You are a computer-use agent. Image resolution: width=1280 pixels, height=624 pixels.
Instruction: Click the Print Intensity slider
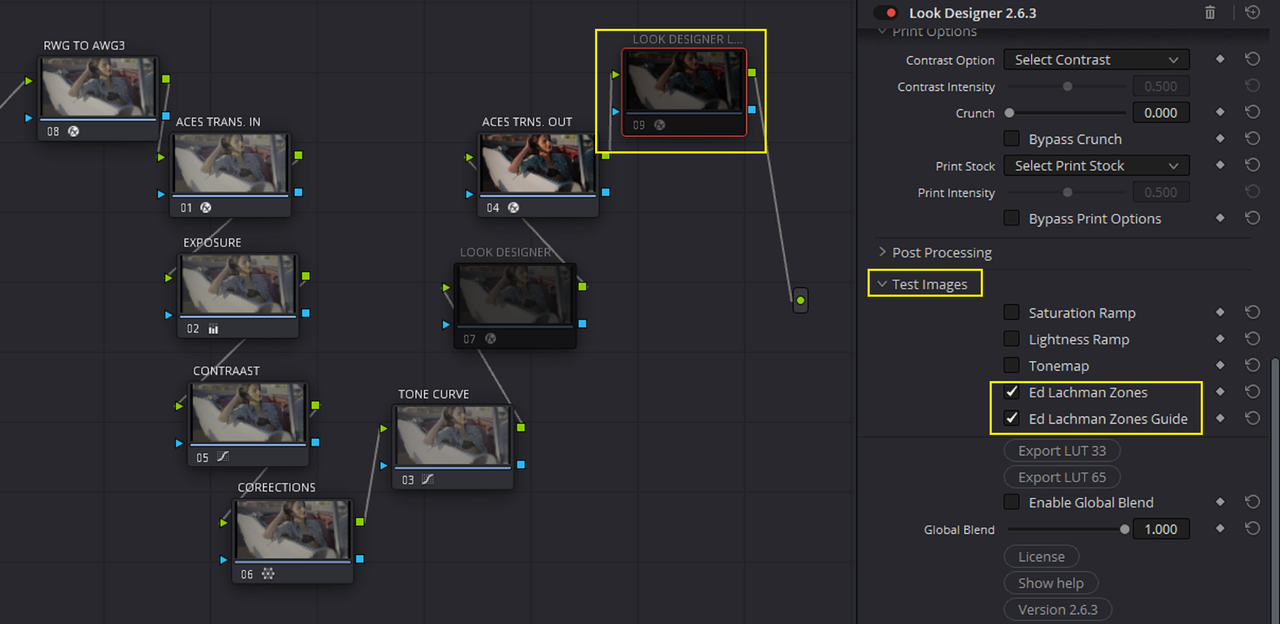[1066, 192]
